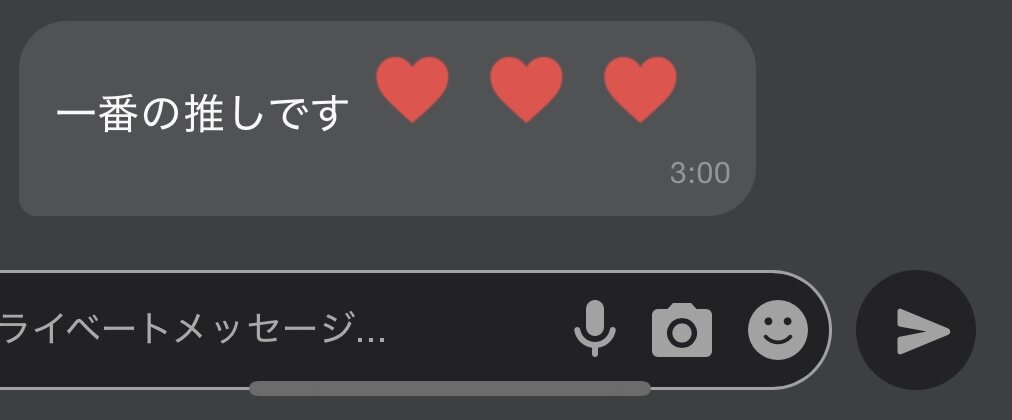The height and width of the screenshot is (420, 1012).
Task: Tap the gray message bubble background
Action: click(387, 118)
